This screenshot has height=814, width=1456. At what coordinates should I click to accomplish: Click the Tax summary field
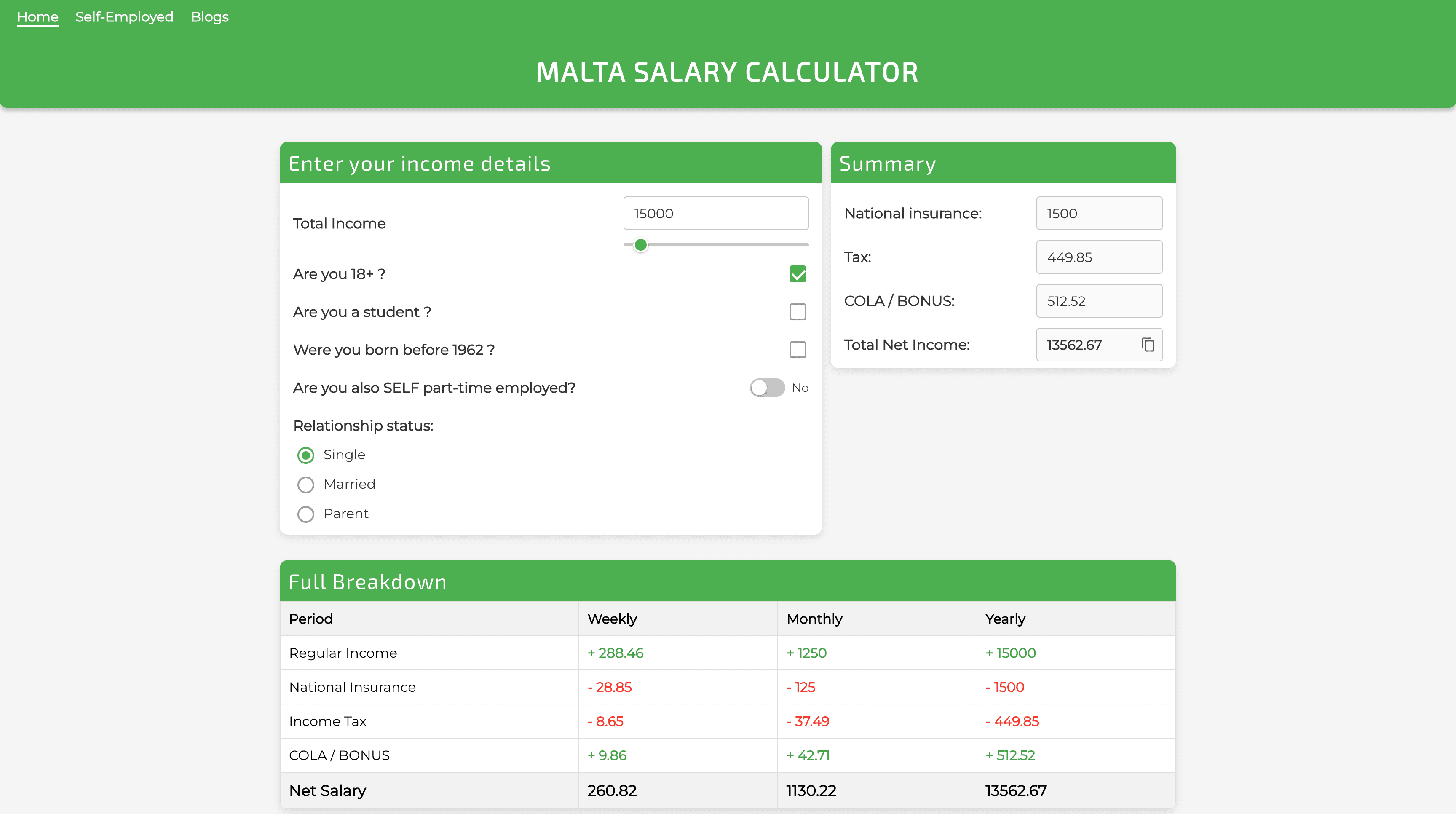coord(1098,257)
